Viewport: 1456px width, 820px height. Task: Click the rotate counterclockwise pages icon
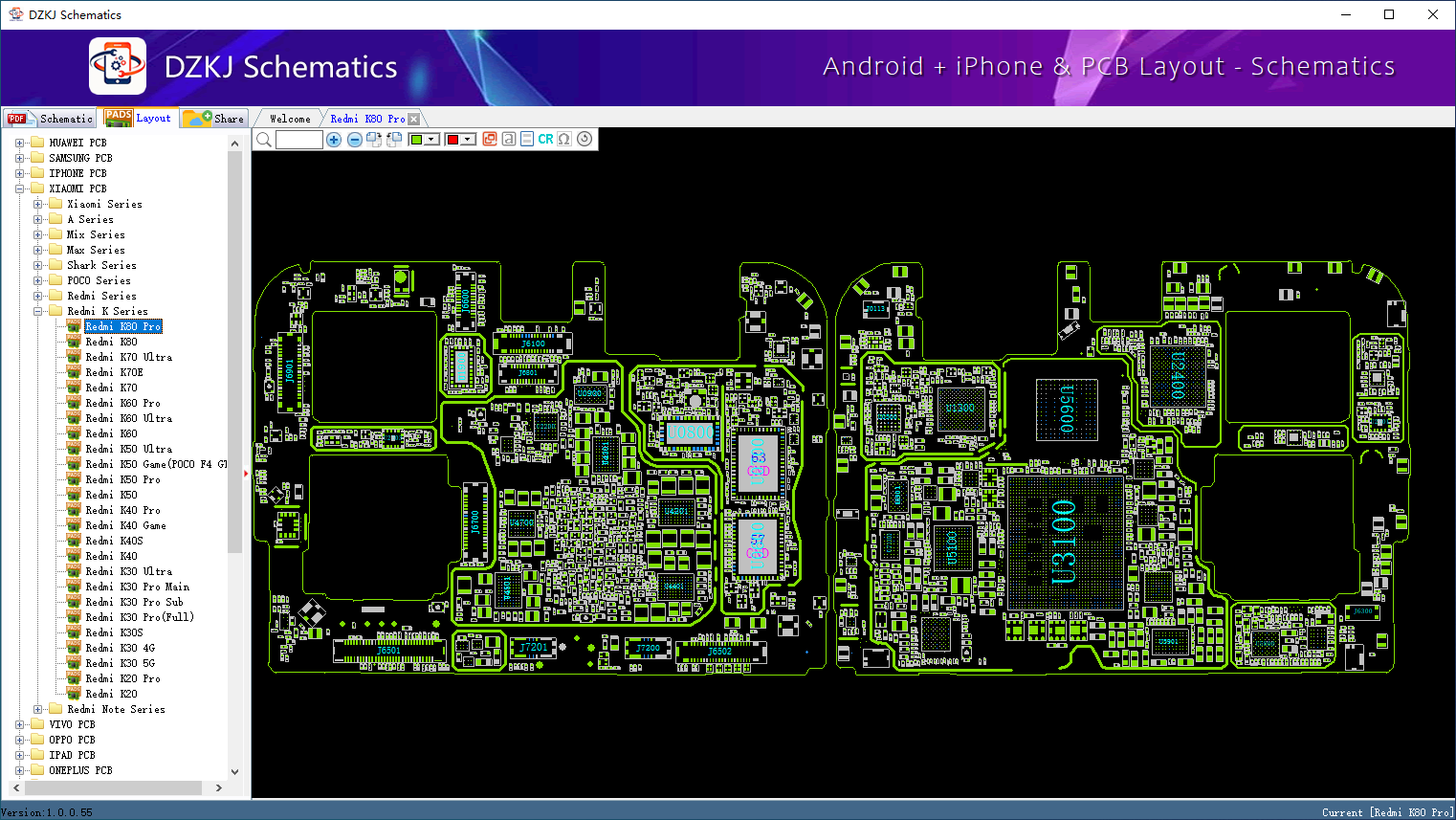(393, 140)
